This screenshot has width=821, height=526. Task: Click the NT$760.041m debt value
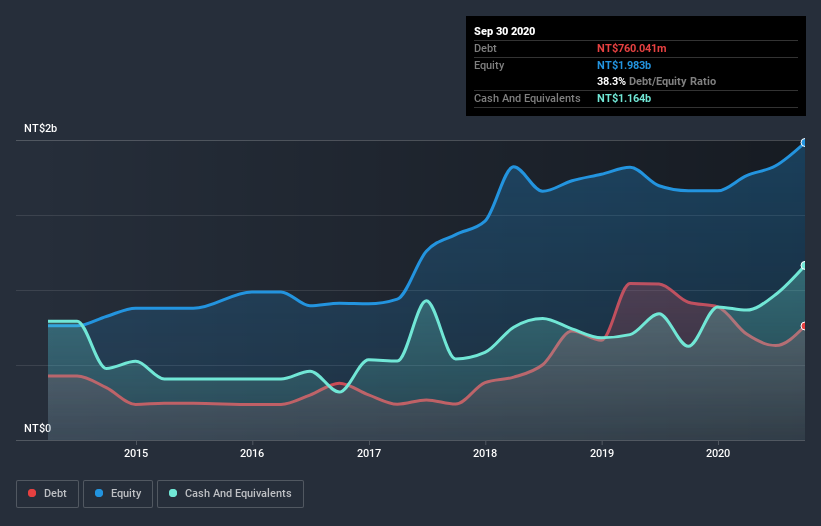(631, 48)
